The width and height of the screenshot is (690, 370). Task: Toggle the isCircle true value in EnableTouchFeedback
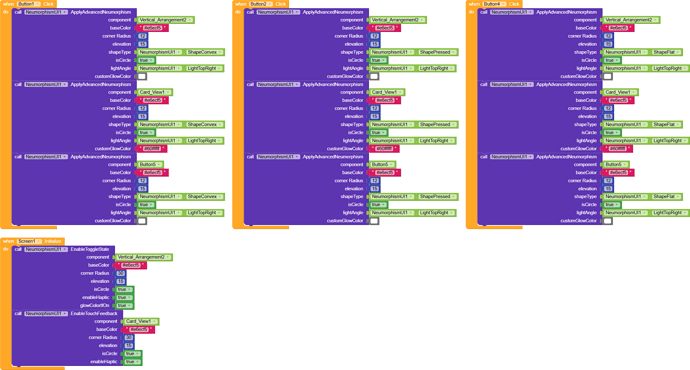click(132, 354)
